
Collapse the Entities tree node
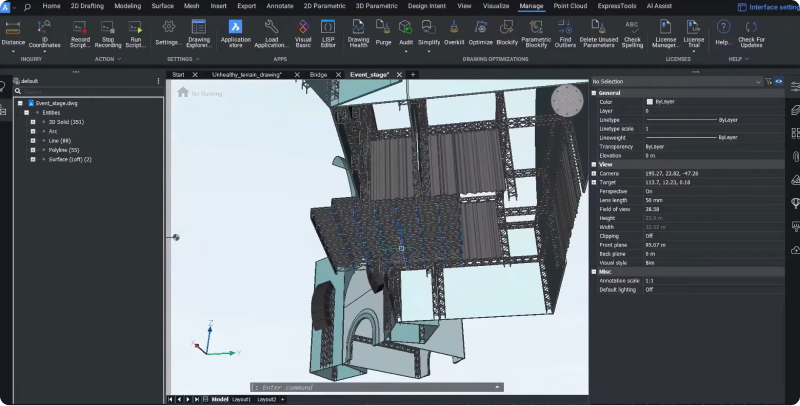tap(26, 113)
